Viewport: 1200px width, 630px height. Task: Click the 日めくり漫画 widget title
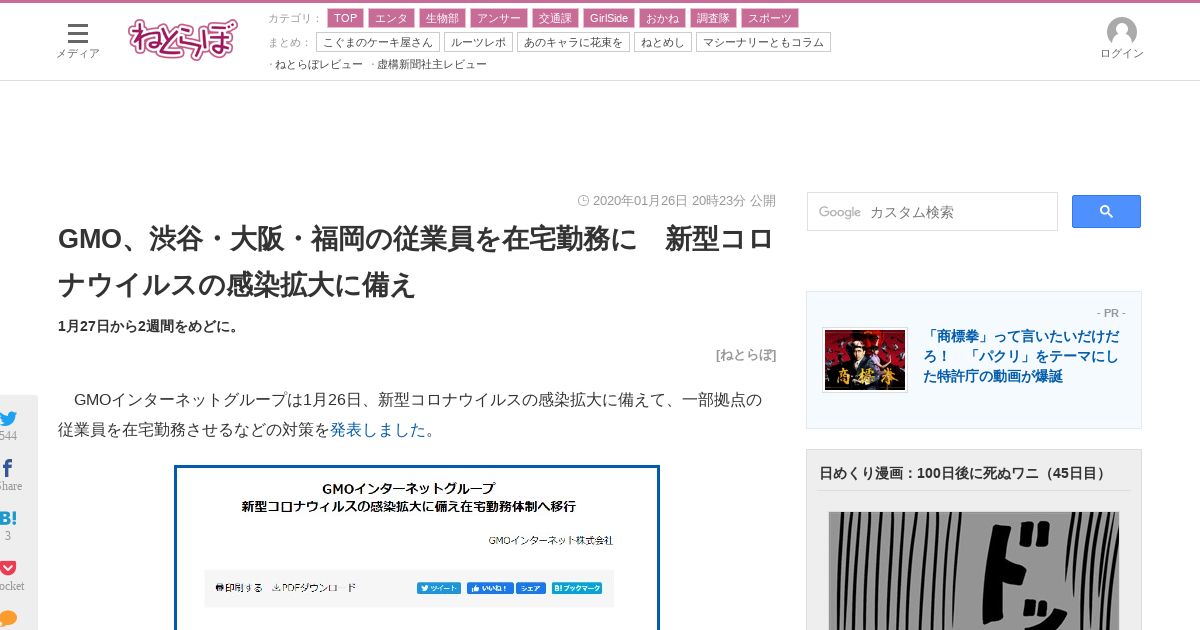(964, 473)
